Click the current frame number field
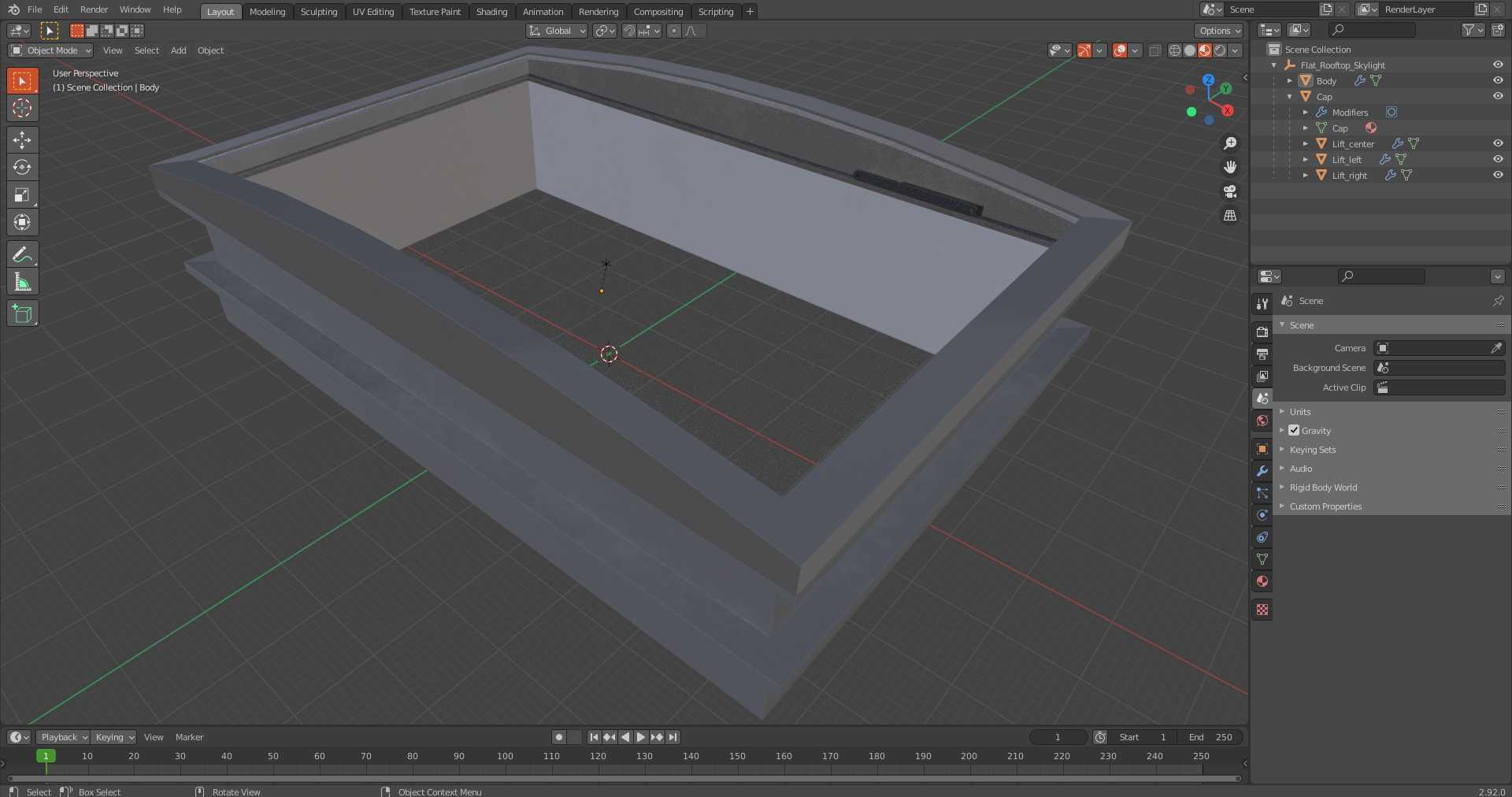 (x=1058, y=737)
